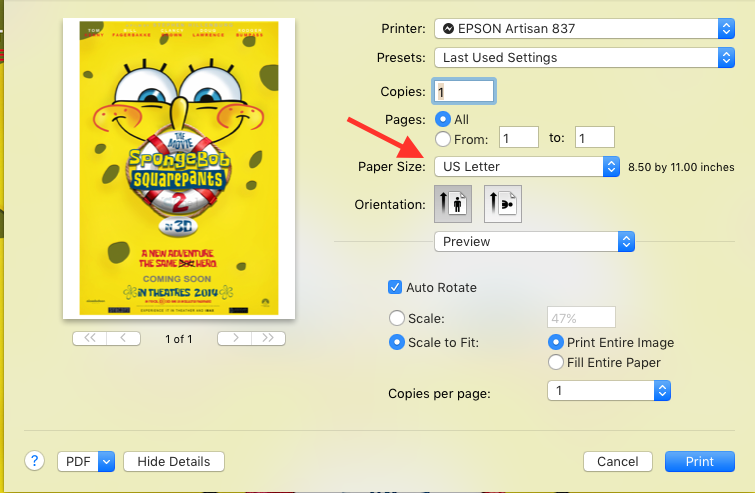Cancel the print dialog
Viewport: 755px width, 493px height.
pyautogui.click(x=618, y=462)
